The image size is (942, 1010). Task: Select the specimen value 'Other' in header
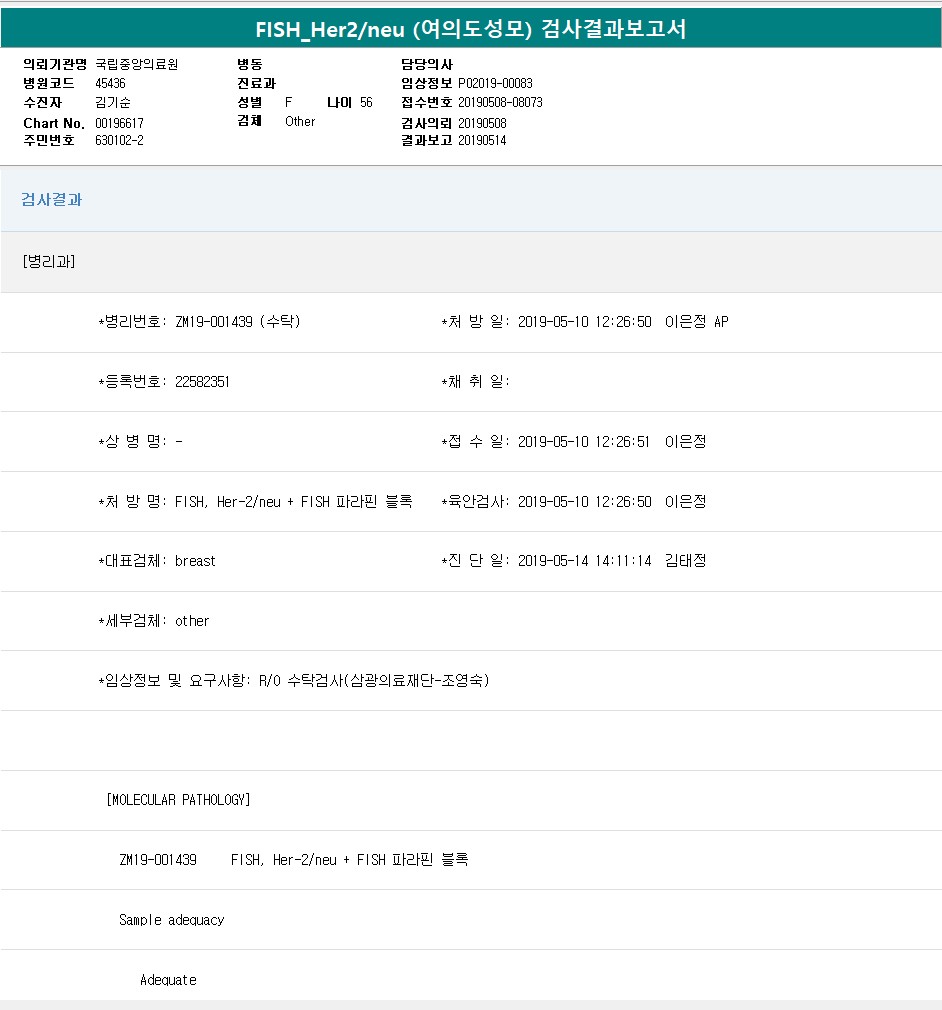coord(300,122)
